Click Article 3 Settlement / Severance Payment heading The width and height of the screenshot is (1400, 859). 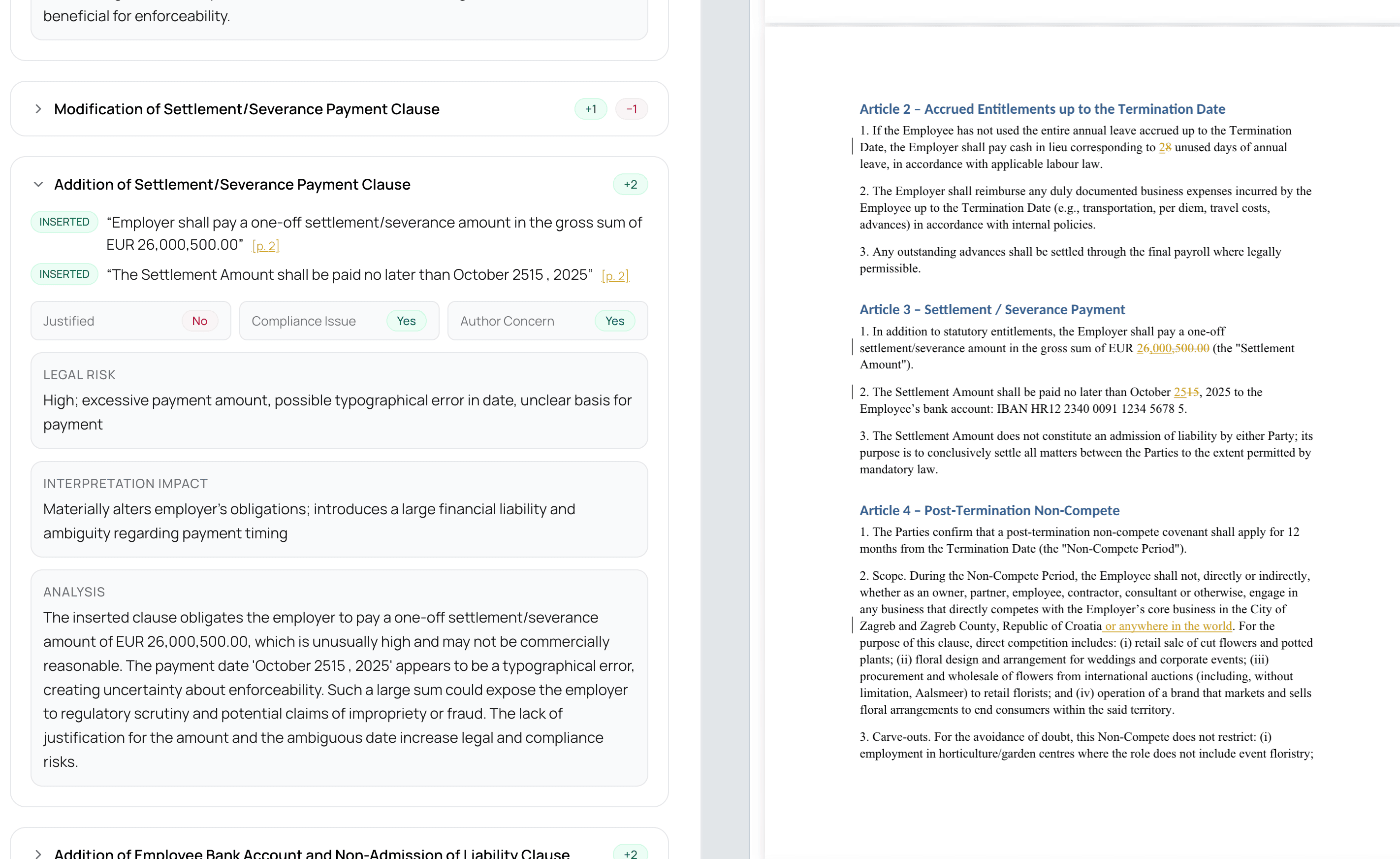991,309
